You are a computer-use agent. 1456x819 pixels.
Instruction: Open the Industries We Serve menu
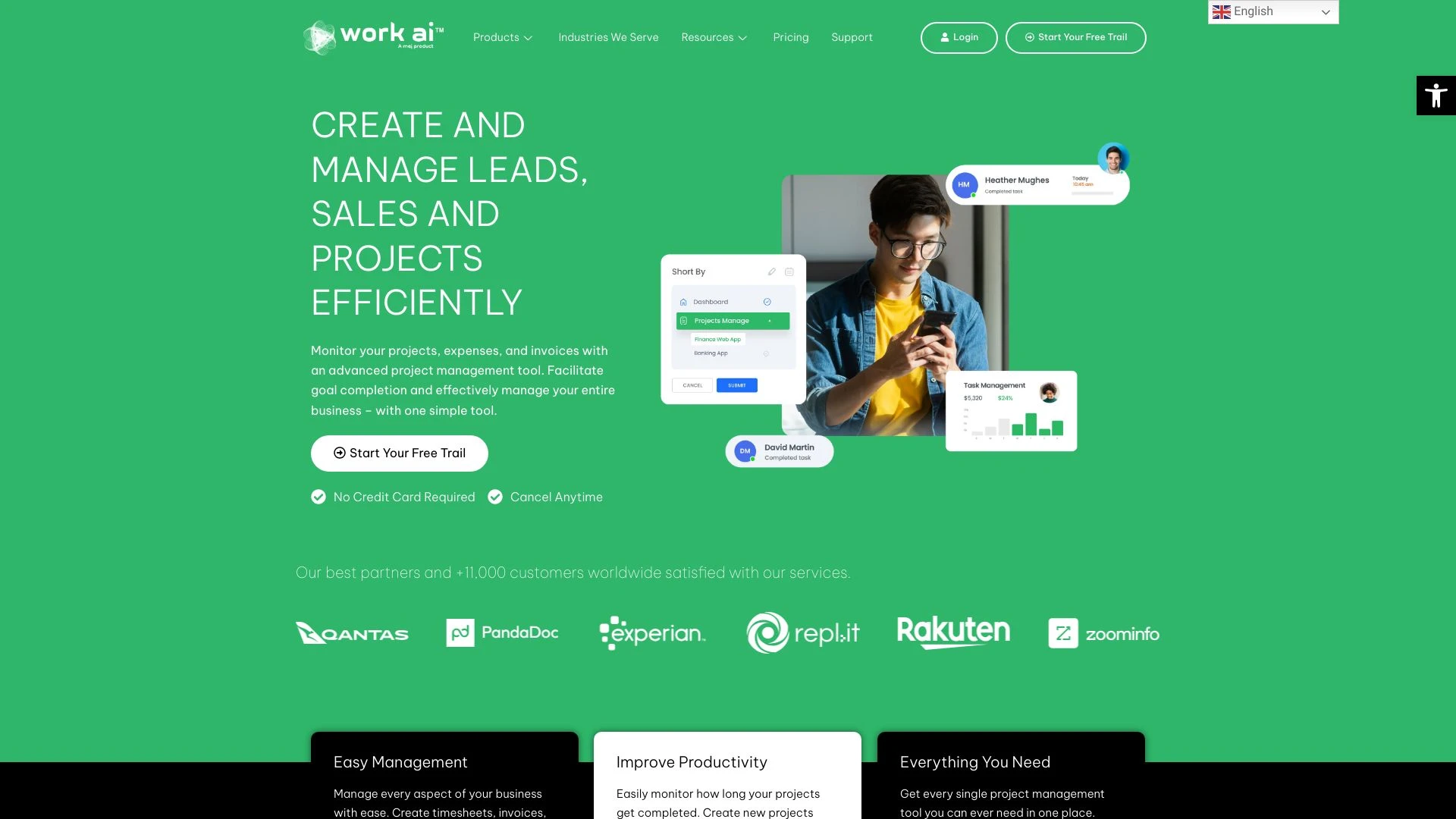[x=609, y=37]
